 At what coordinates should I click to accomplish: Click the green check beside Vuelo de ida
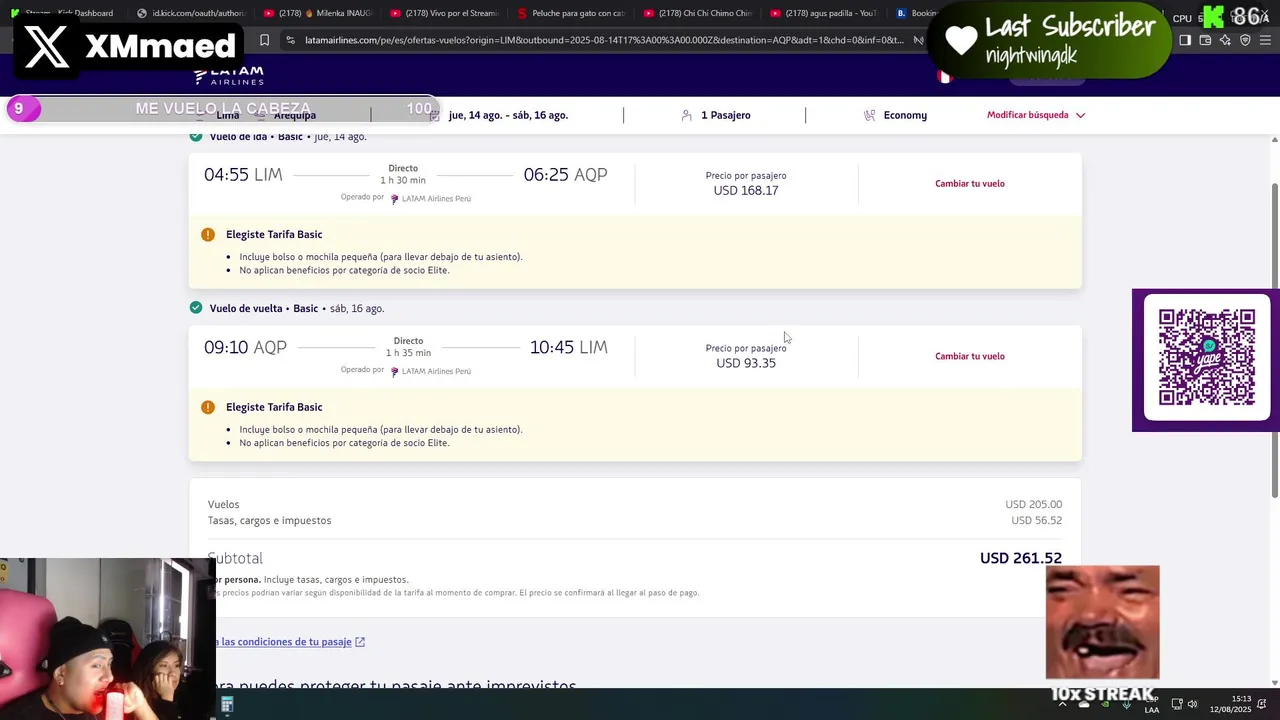pyautogui.click(x=196, y=136)
